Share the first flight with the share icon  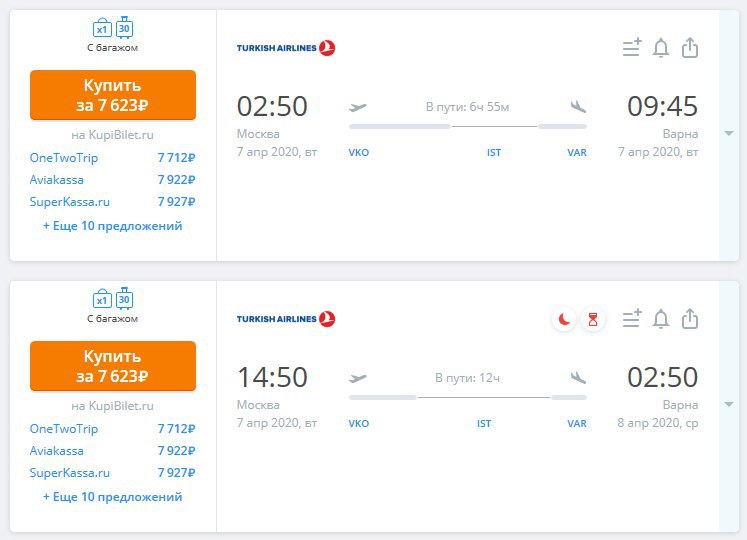coord(689,48)
